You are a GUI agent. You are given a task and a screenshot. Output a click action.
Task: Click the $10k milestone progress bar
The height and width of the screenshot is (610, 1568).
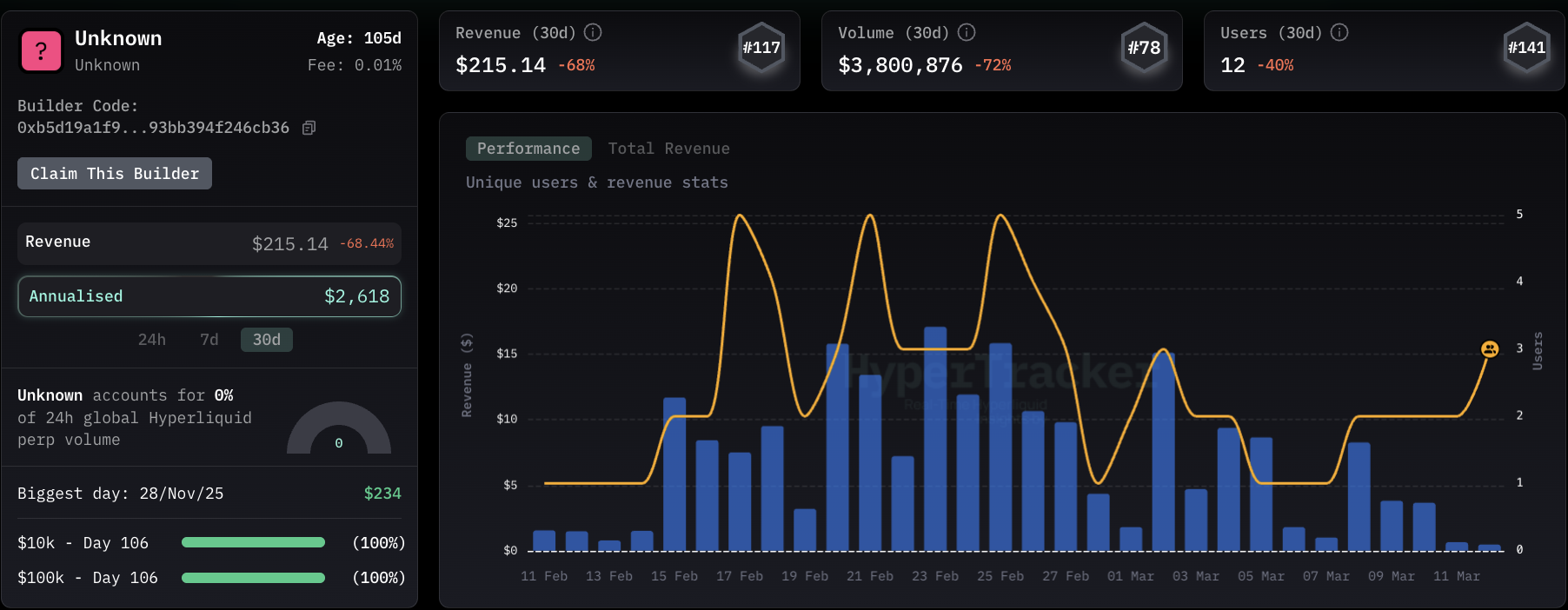coord(253,543)
